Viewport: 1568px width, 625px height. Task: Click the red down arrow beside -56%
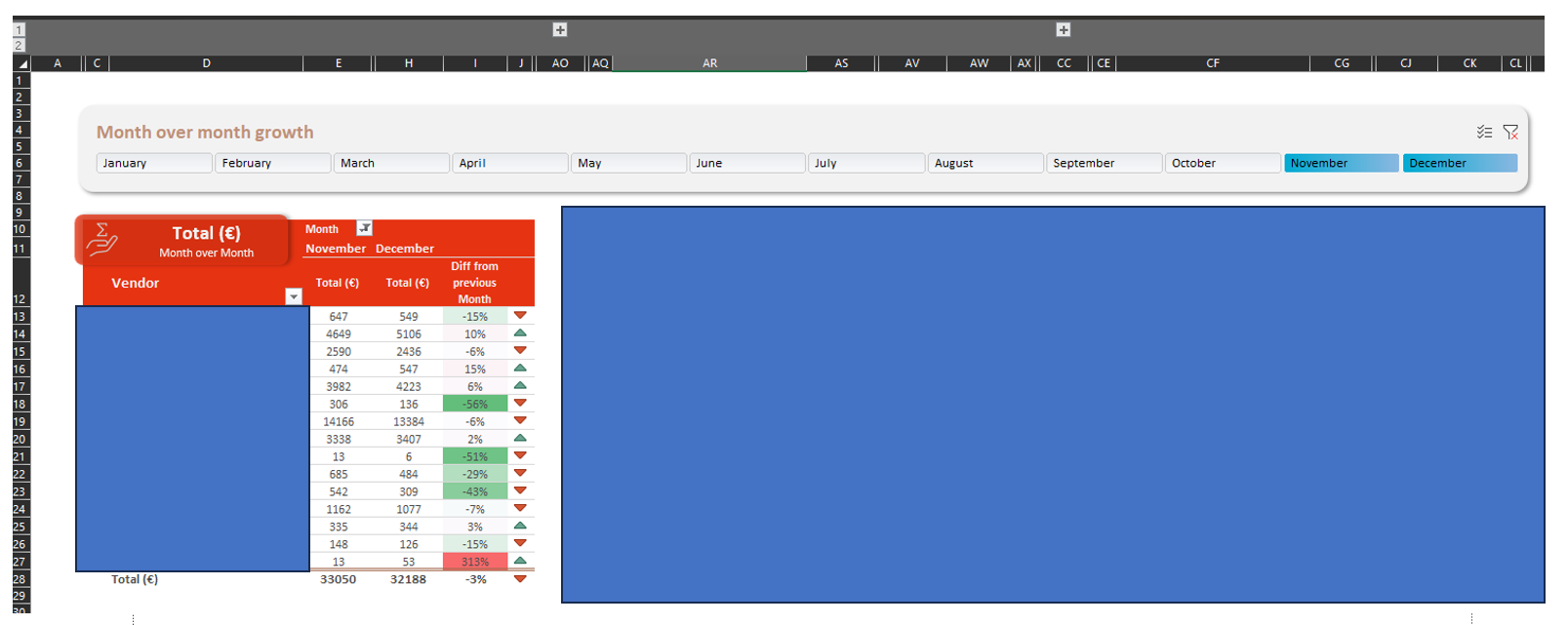click(520, 403)
